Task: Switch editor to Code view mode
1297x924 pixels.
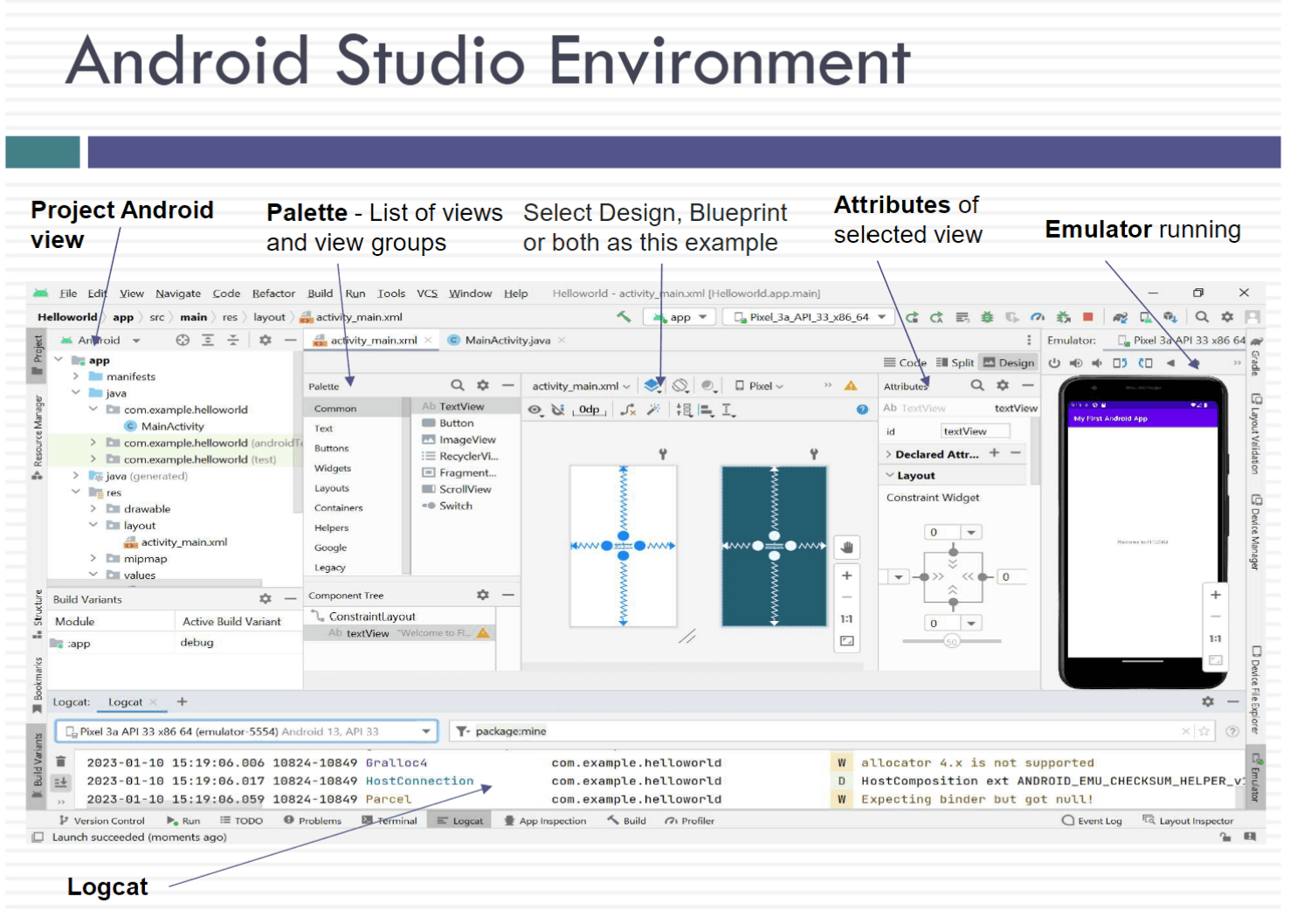Action: point(905,362)
